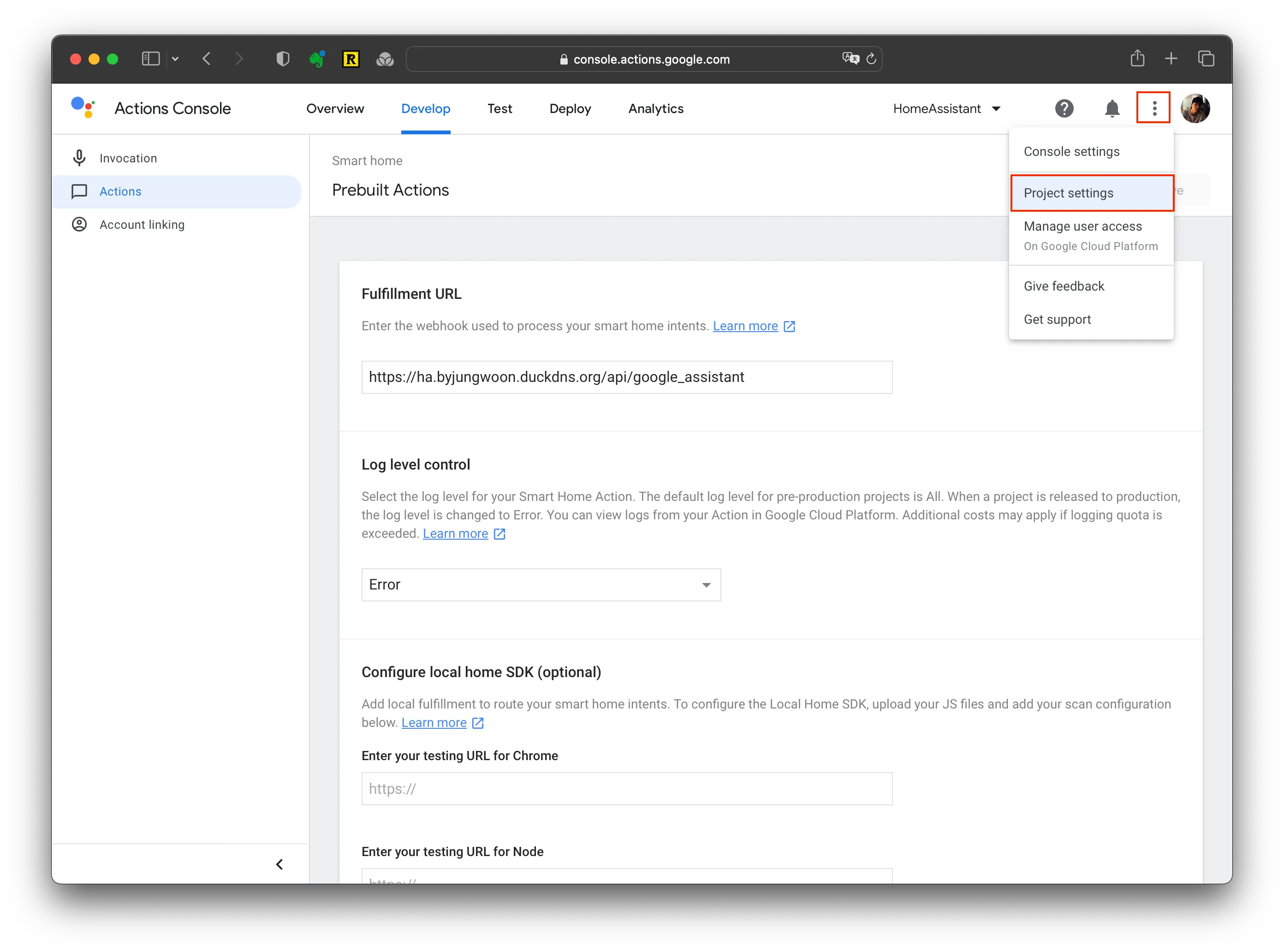Click the Fulfillment URL input field

[x=626, y=377]
